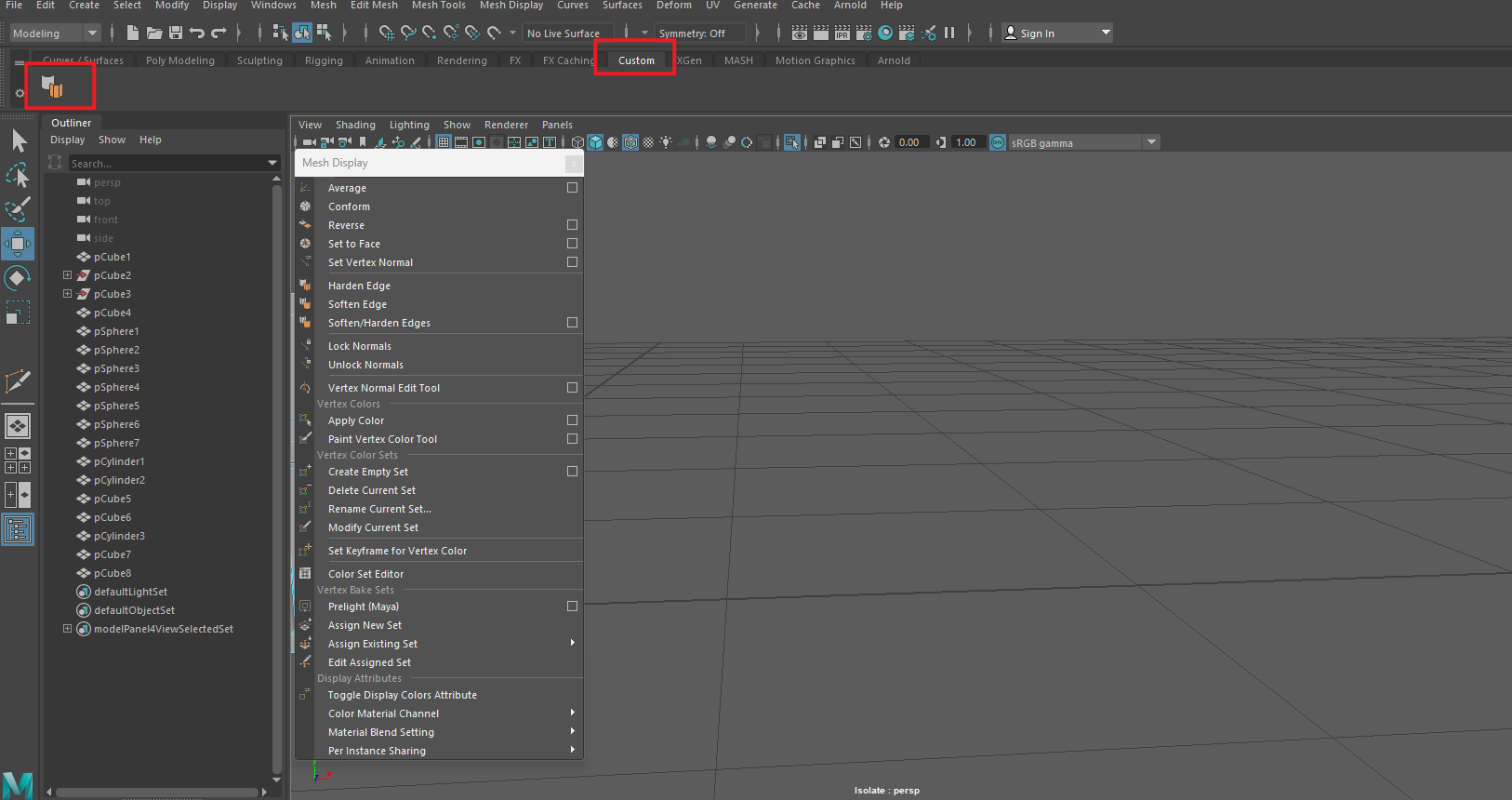Edit the gamma value 1.00
The height and width of the screenshot is (800, 1512).
[968, 142]
